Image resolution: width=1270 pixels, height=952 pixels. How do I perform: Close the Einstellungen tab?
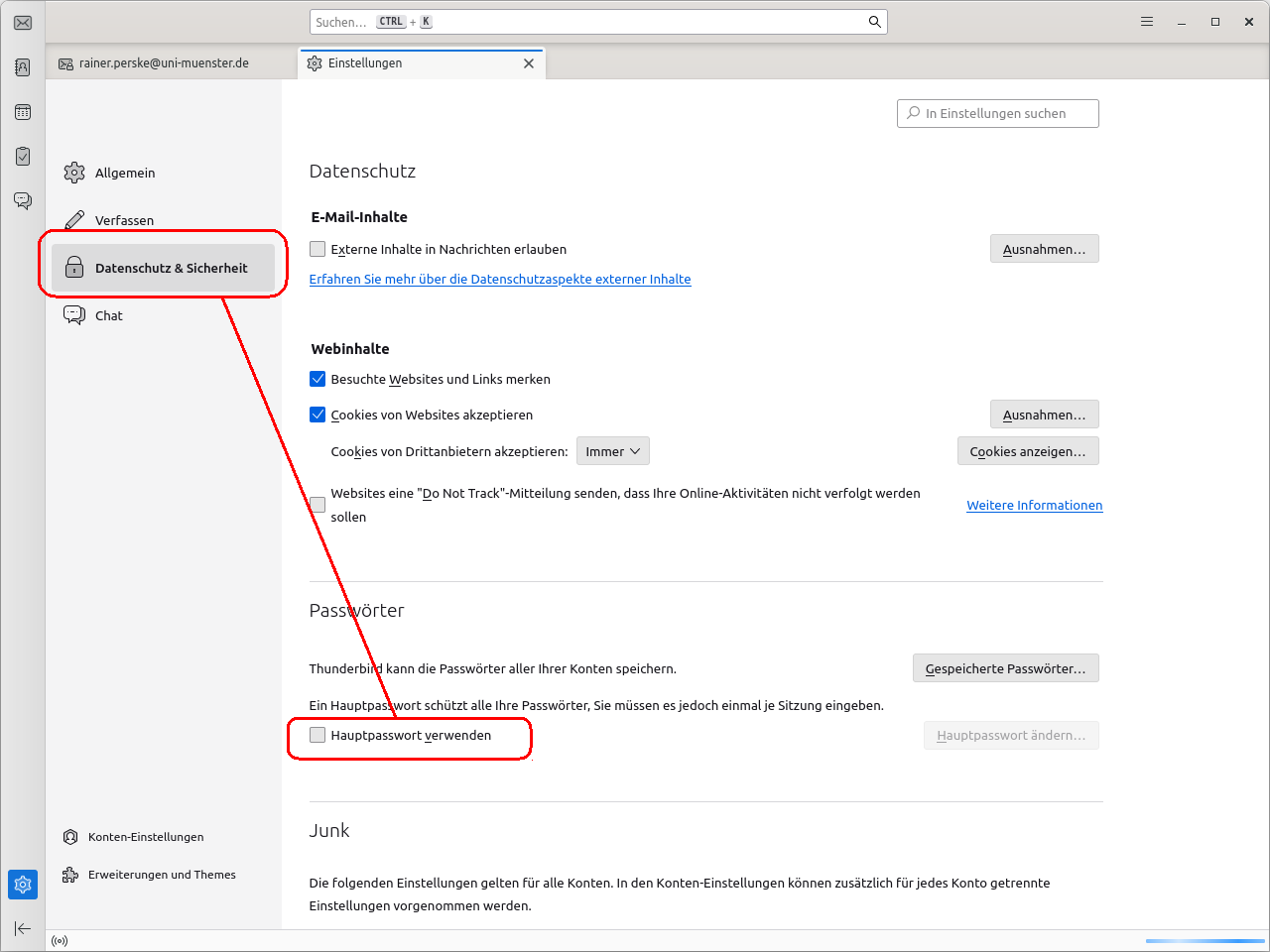(529, 63)
